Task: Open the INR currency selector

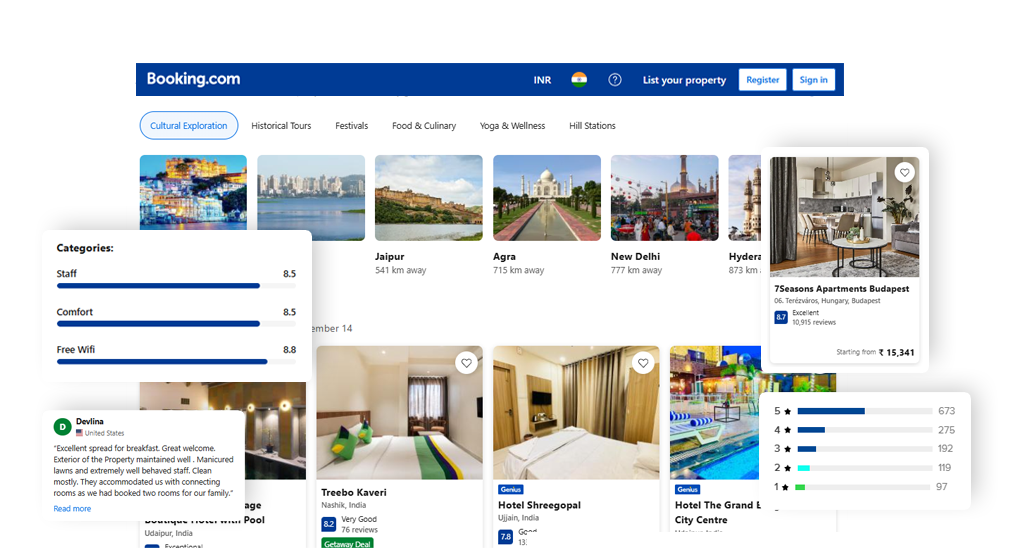Action: [542, 80]
